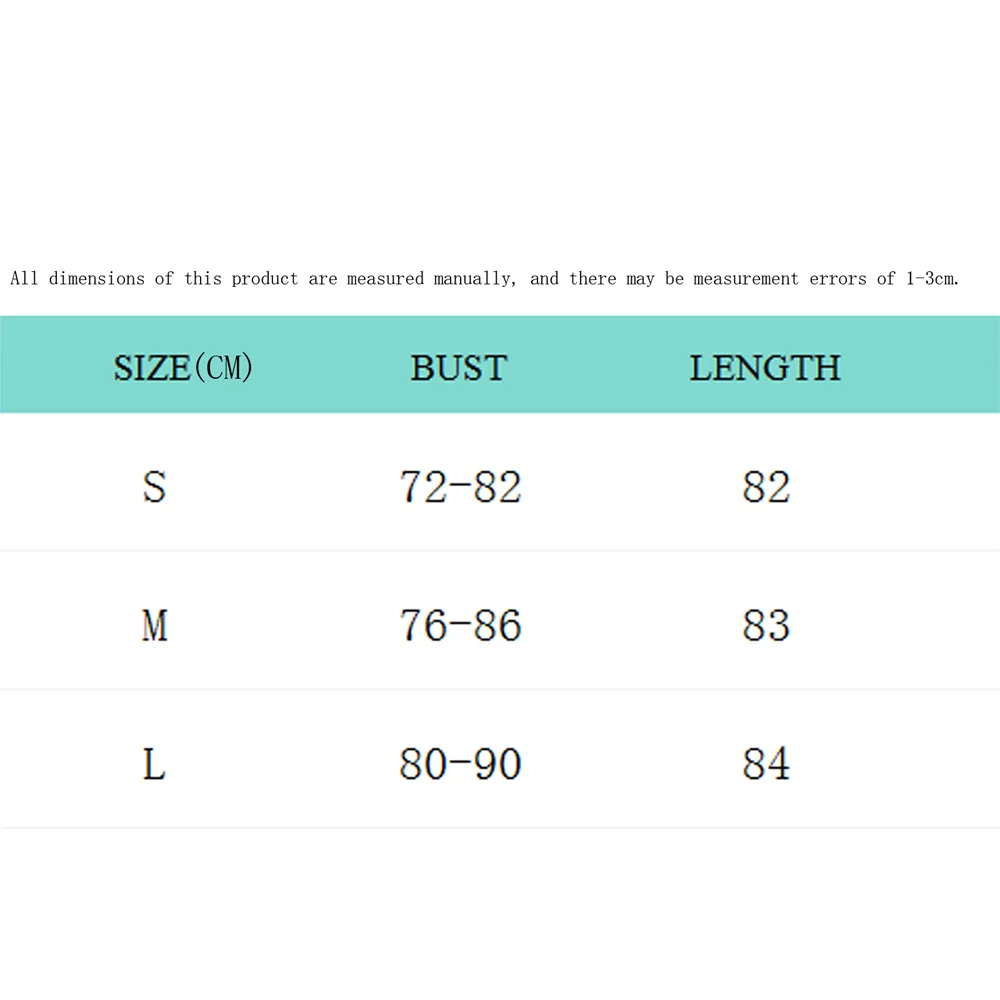The image size is (1000, 1000).
Task: Click the 80-90 bust value
Action: click(x=460, y=765)
